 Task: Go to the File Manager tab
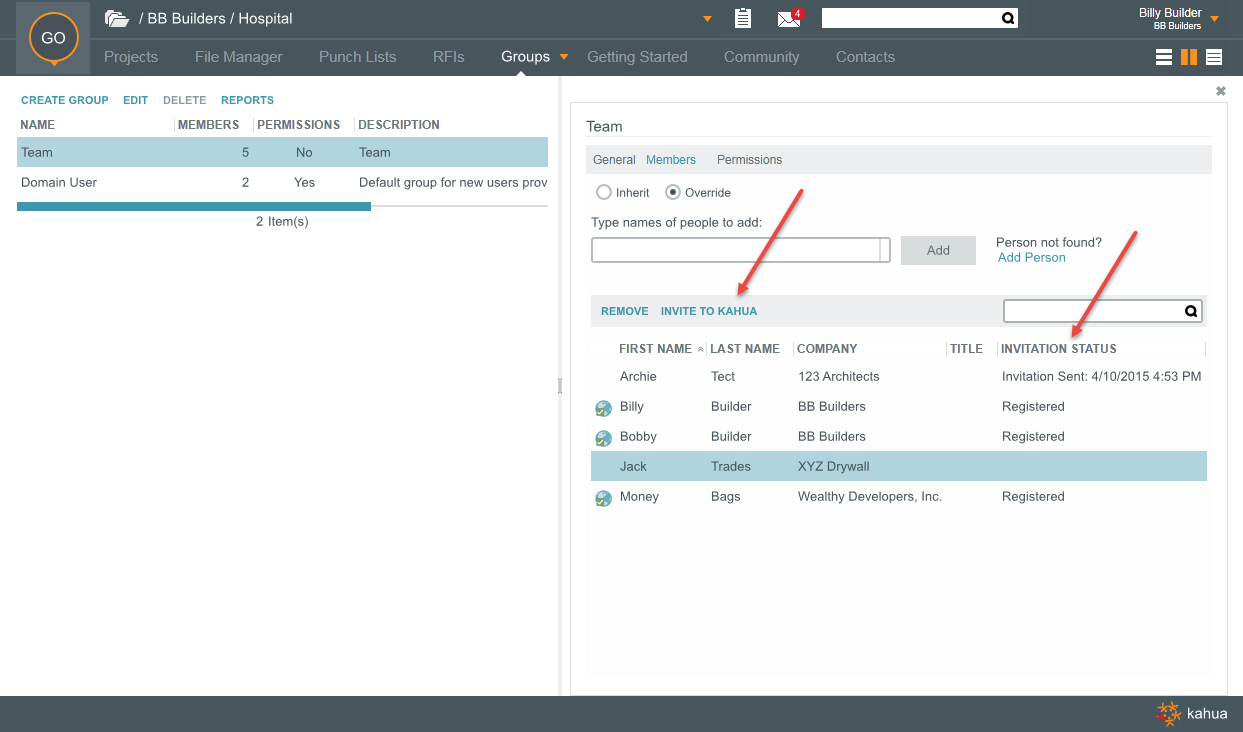click(238, 57)
